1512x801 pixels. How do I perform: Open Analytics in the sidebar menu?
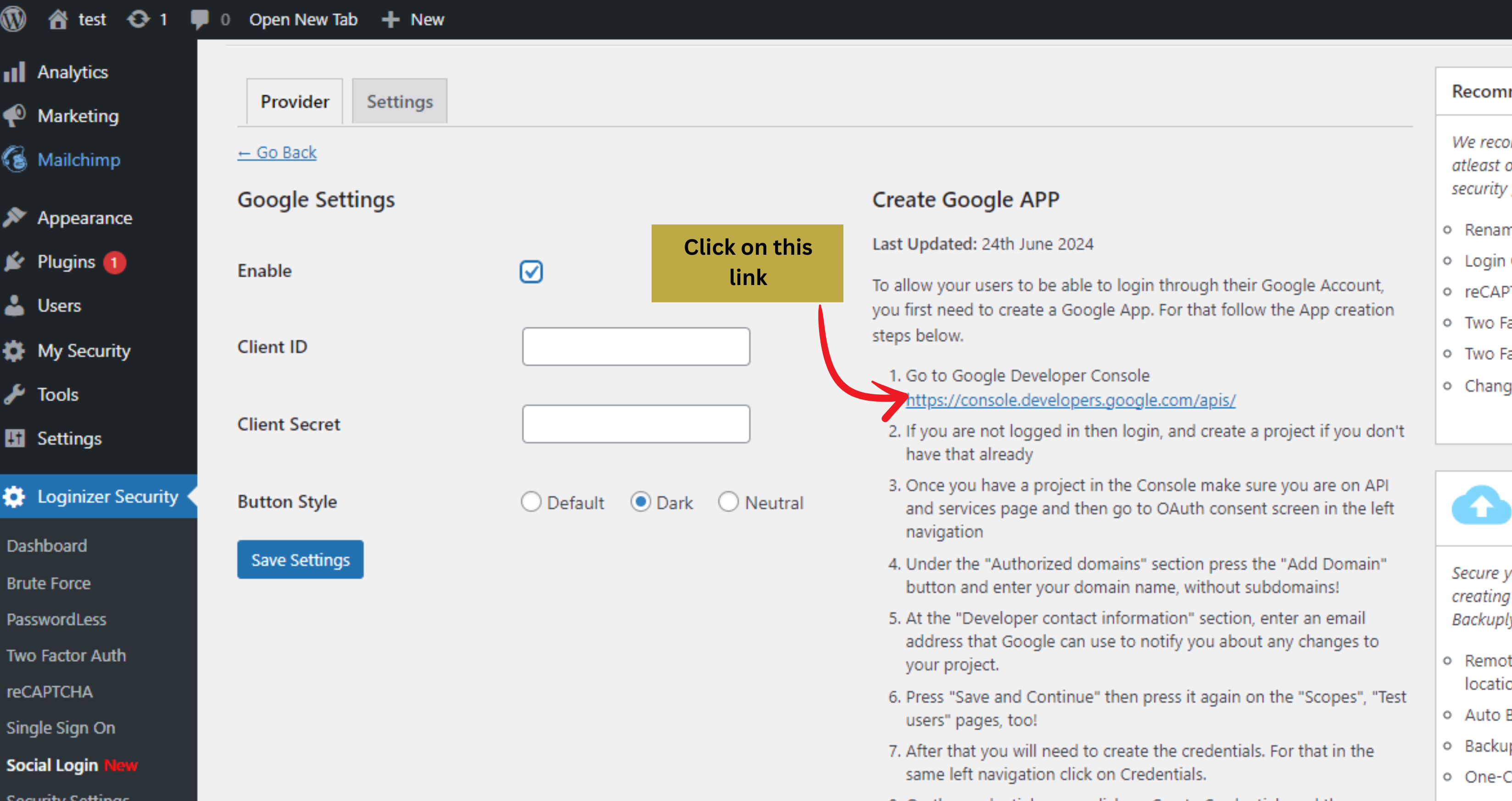click(73, 72)
